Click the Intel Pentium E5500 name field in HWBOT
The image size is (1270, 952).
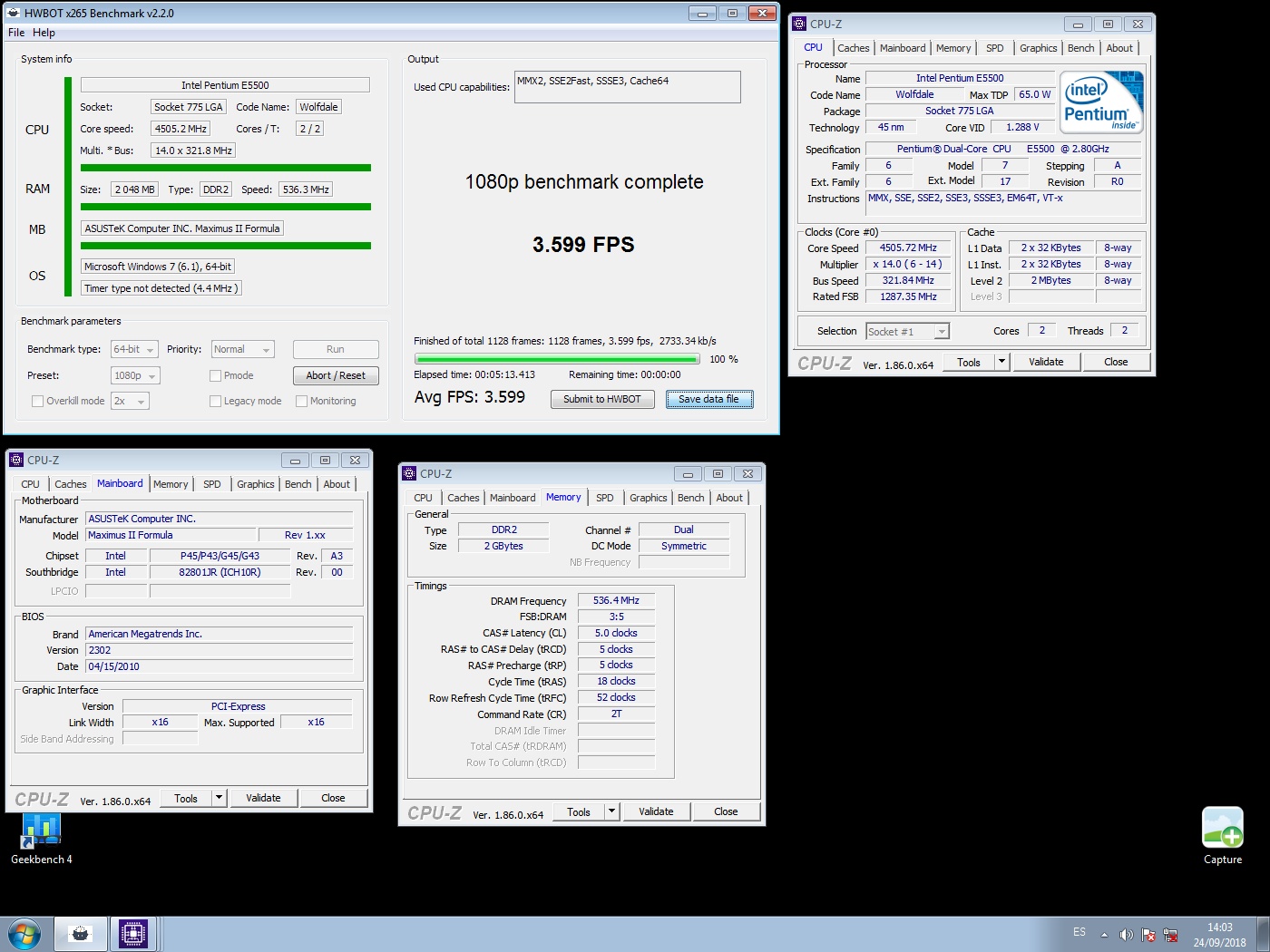tap(225, 85)
